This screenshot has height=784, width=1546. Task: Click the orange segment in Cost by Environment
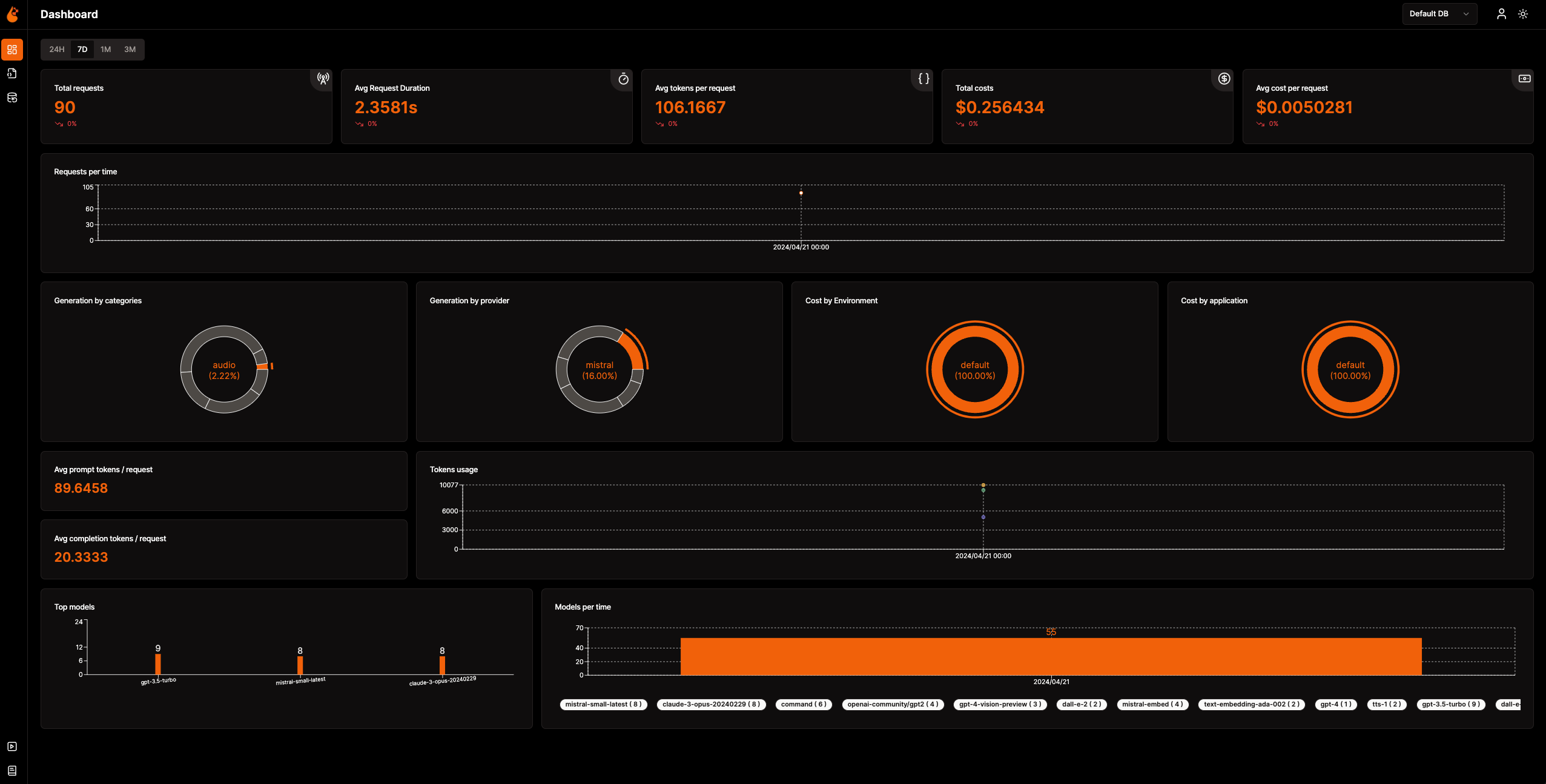[x=975, y=331]
